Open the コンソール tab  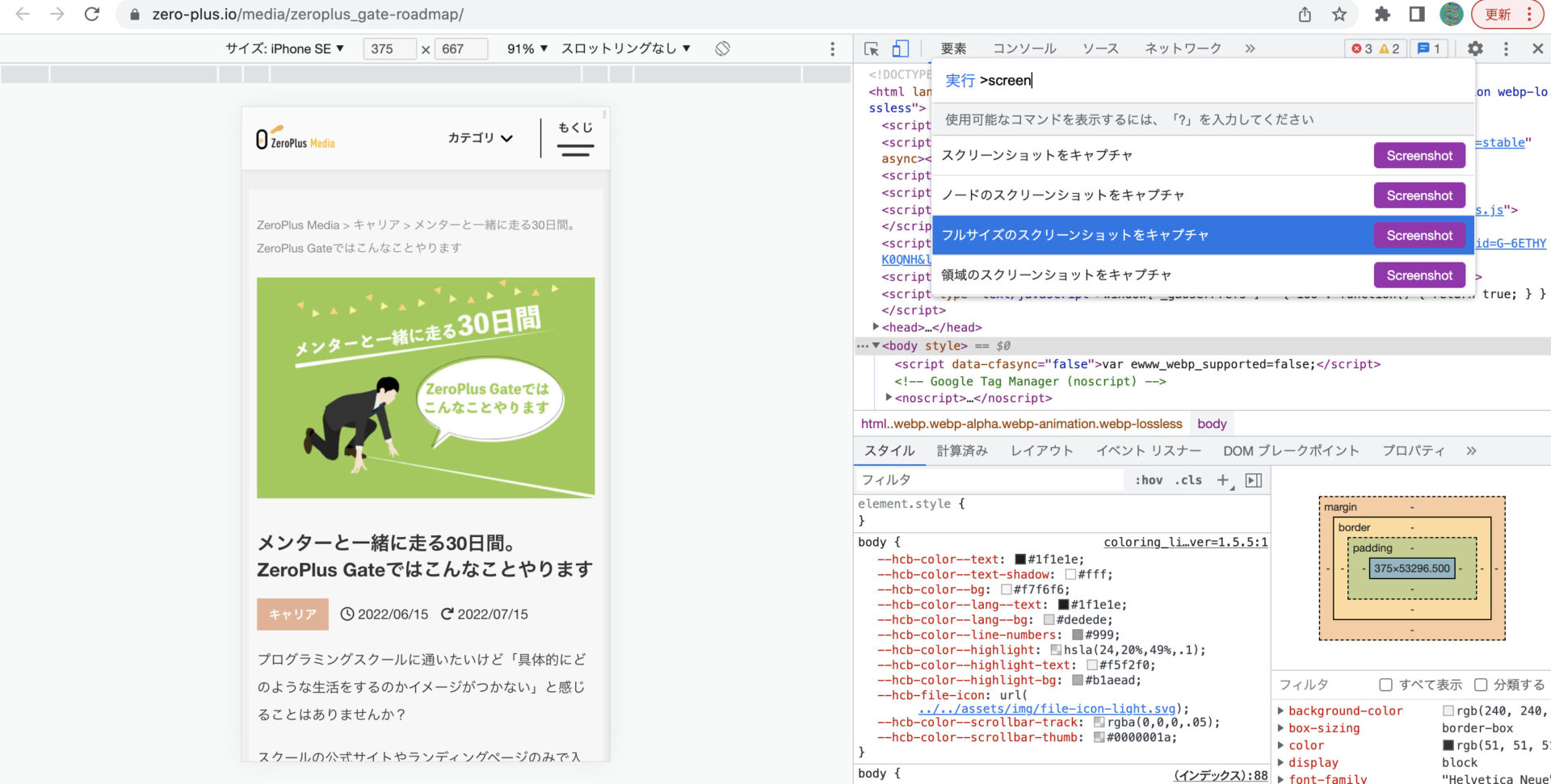click(1024, 48)
